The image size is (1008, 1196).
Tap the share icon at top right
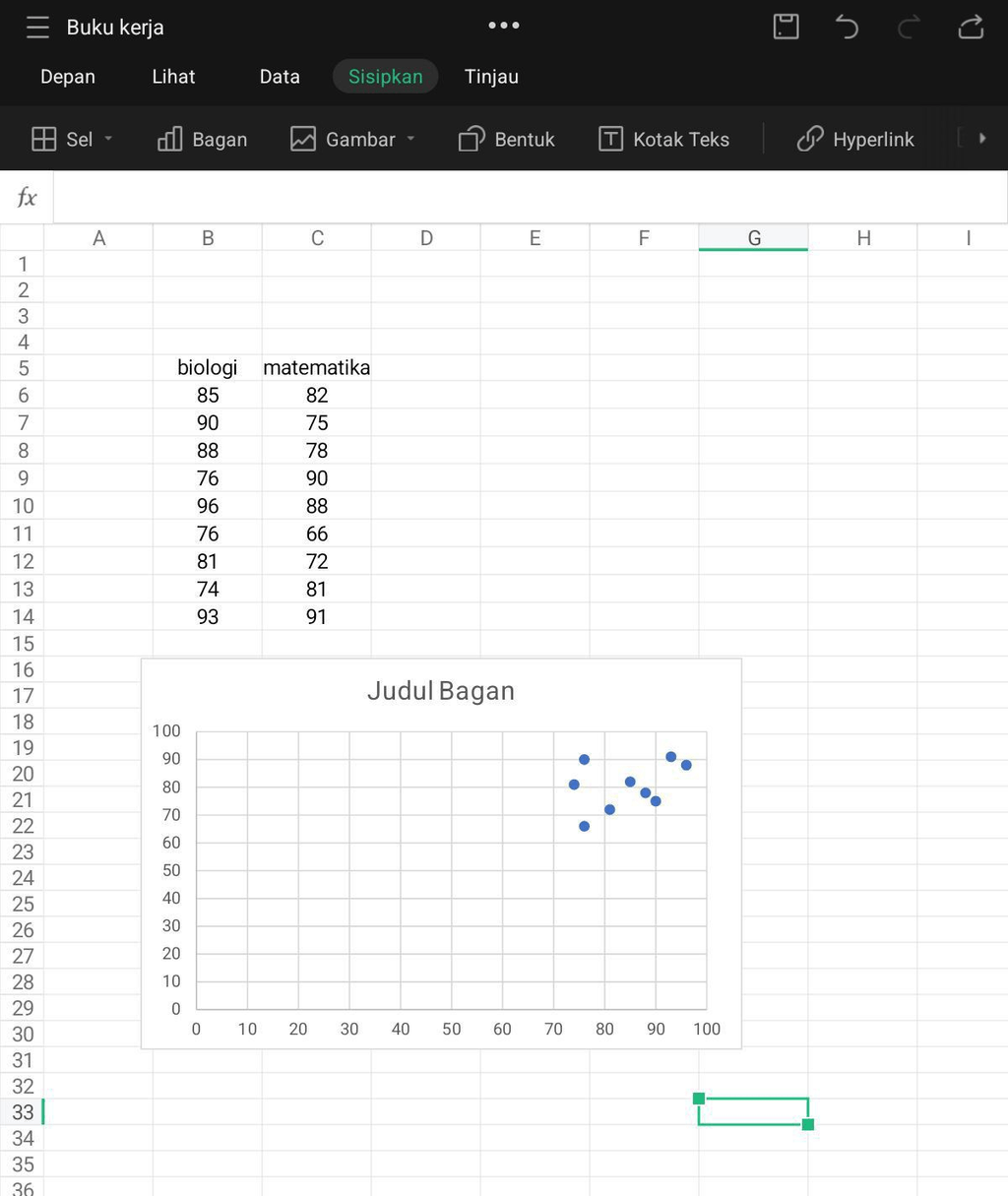tap(971, 27)
